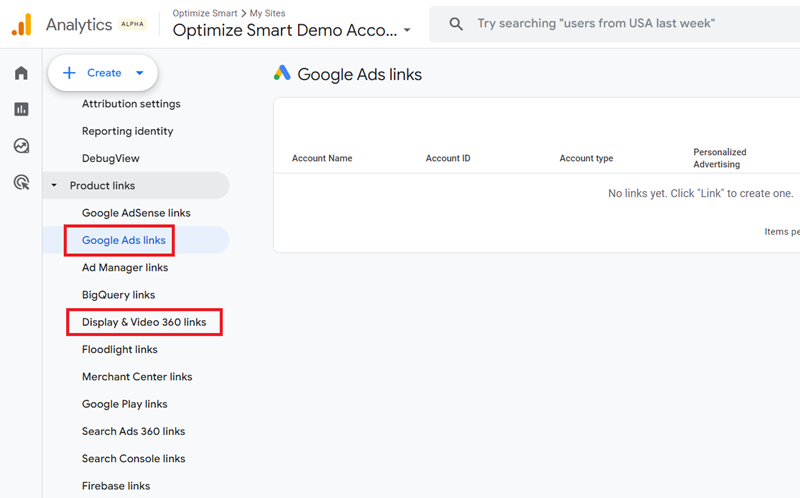800x498 pixels.
Task: Open Search Console links
Action: [x=133, y=459]
